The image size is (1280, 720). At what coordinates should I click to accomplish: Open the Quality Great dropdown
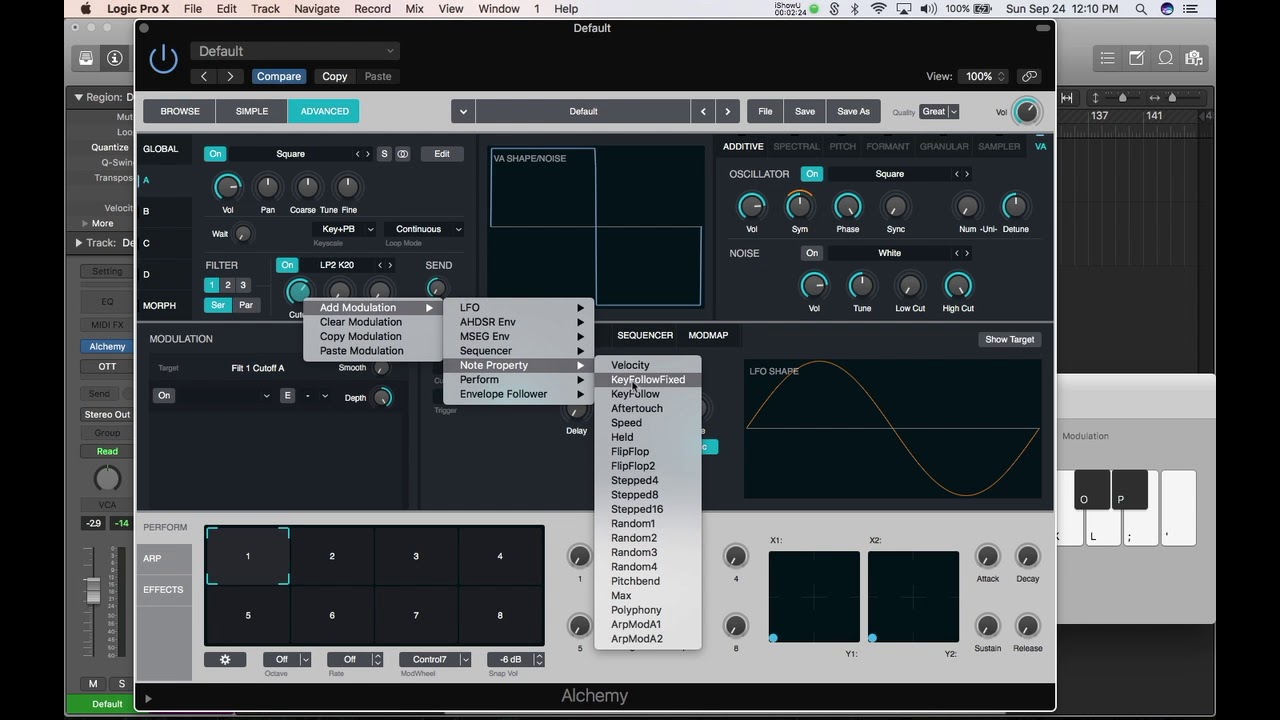939,112
